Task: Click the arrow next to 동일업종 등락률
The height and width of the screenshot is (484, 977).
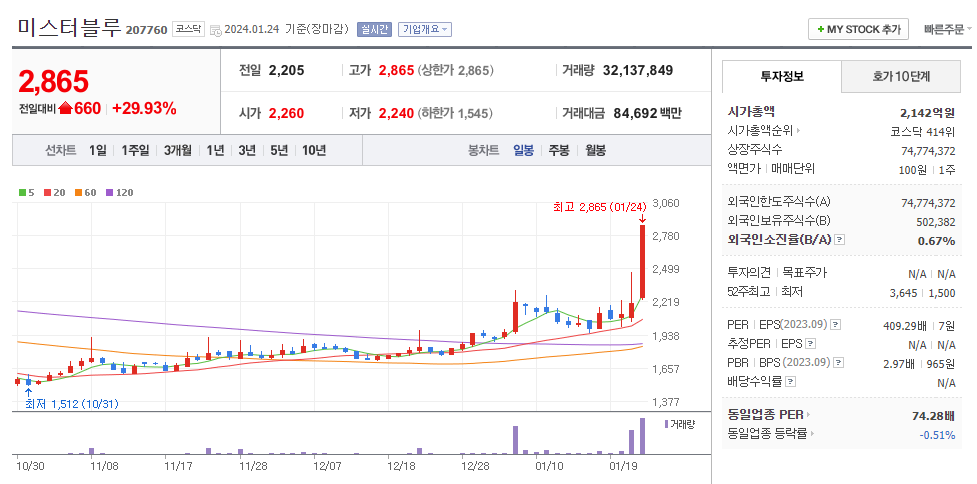Action: [813, 434]
